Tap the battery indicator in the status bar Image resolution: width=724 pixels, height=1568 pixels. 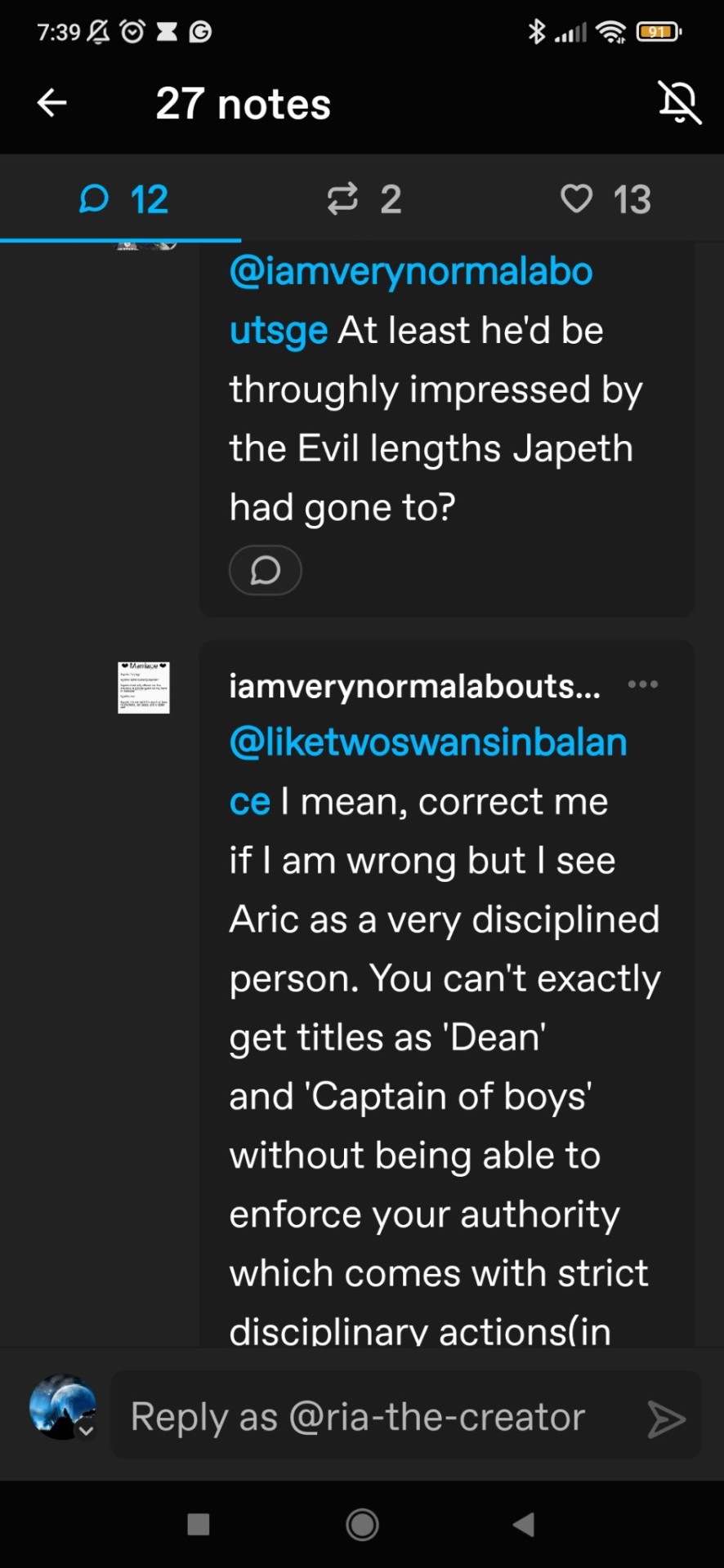(659, 32)
